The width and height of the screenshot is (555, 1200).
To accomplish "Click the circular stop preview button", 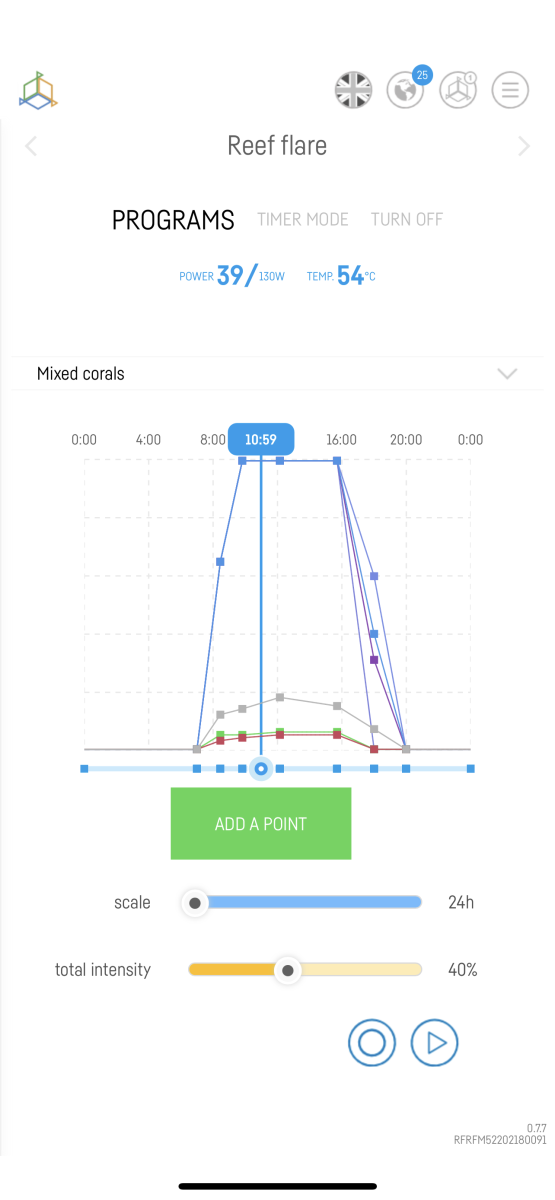I will point(372,1043).
